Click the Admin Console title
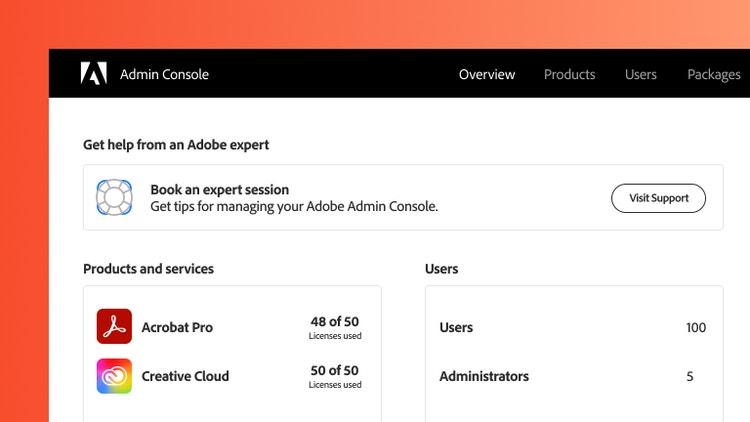750x422 pixels. [x=164, y=74]
